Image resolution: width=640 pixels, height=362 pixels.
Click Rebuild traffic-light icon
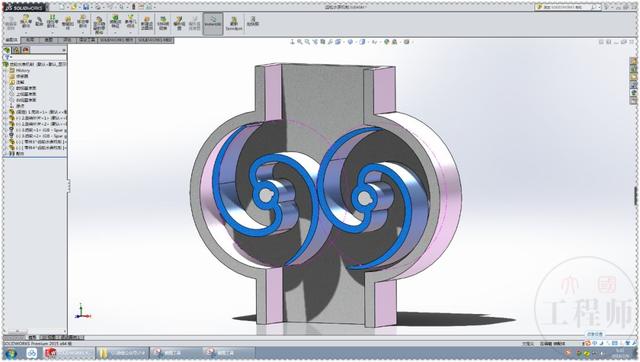click(133, 7)
